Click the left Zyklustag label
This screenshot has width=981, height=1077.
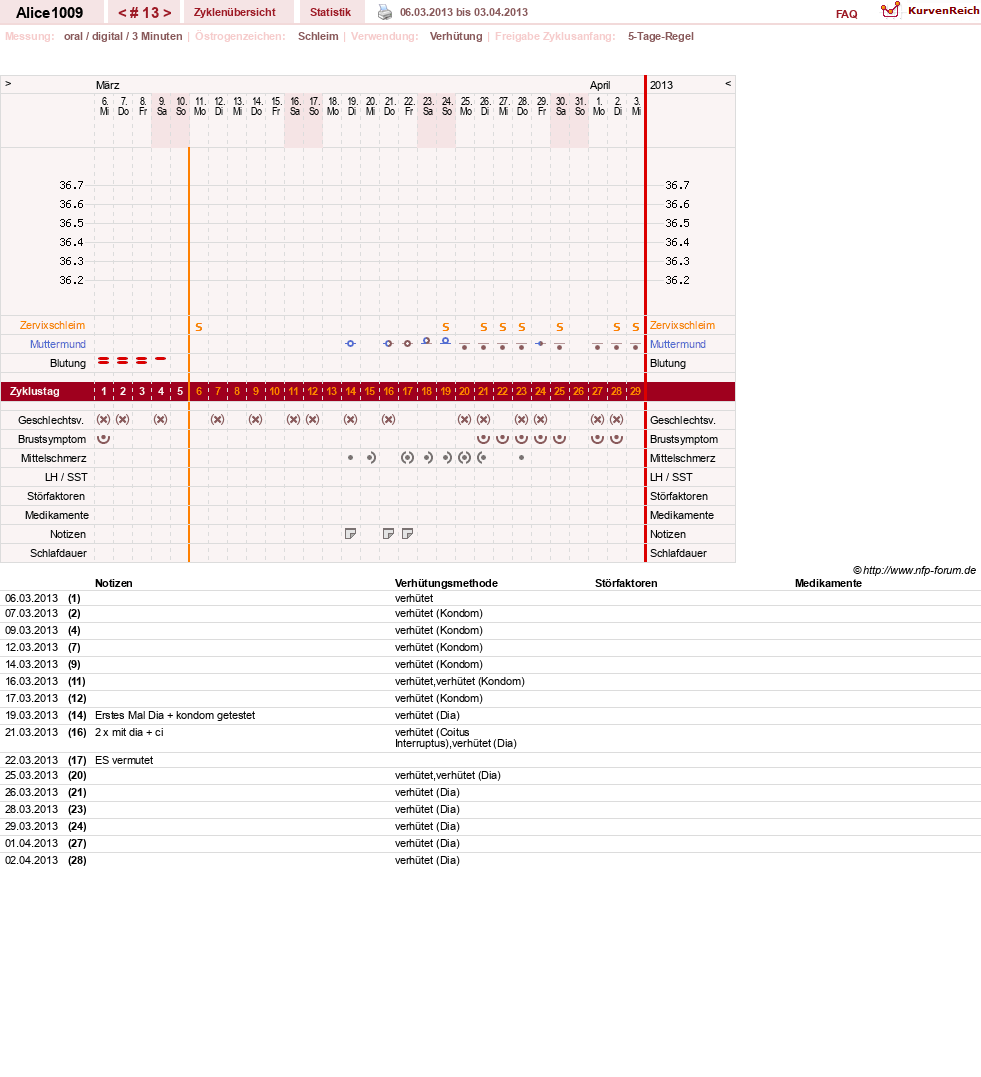tap(35, 392)
